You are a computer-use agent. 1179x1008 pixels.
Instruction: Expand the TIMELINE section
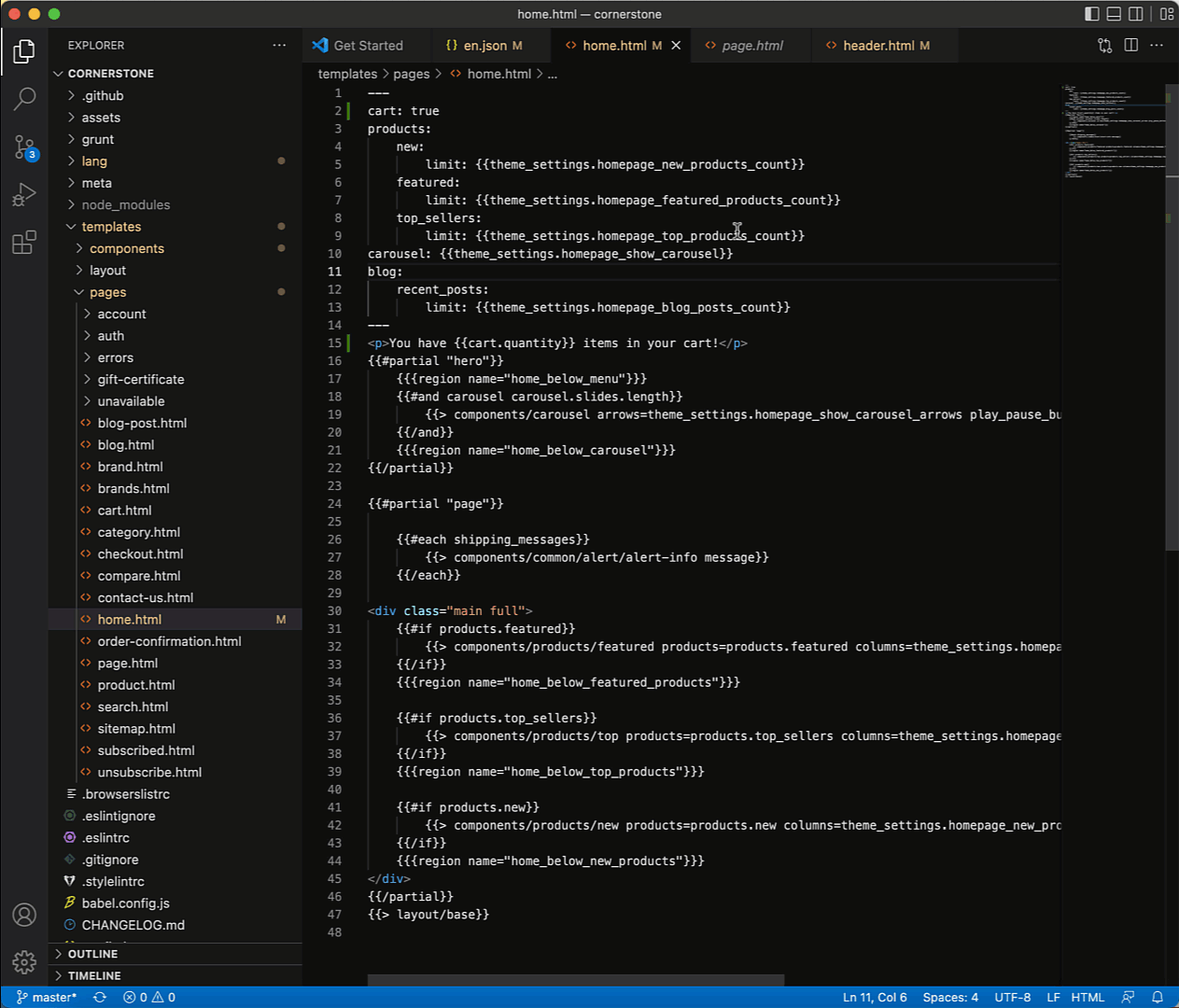click(x=93, y=975)
